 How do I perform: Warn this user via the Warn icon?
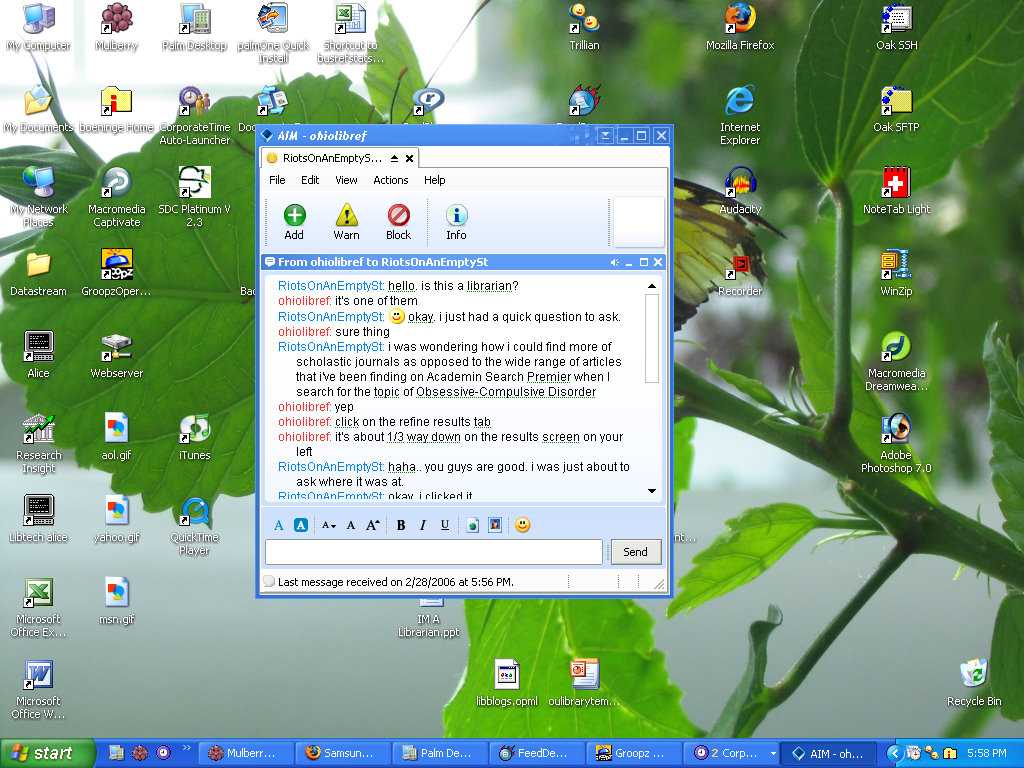pyautogui.click(x=346, y=222)
